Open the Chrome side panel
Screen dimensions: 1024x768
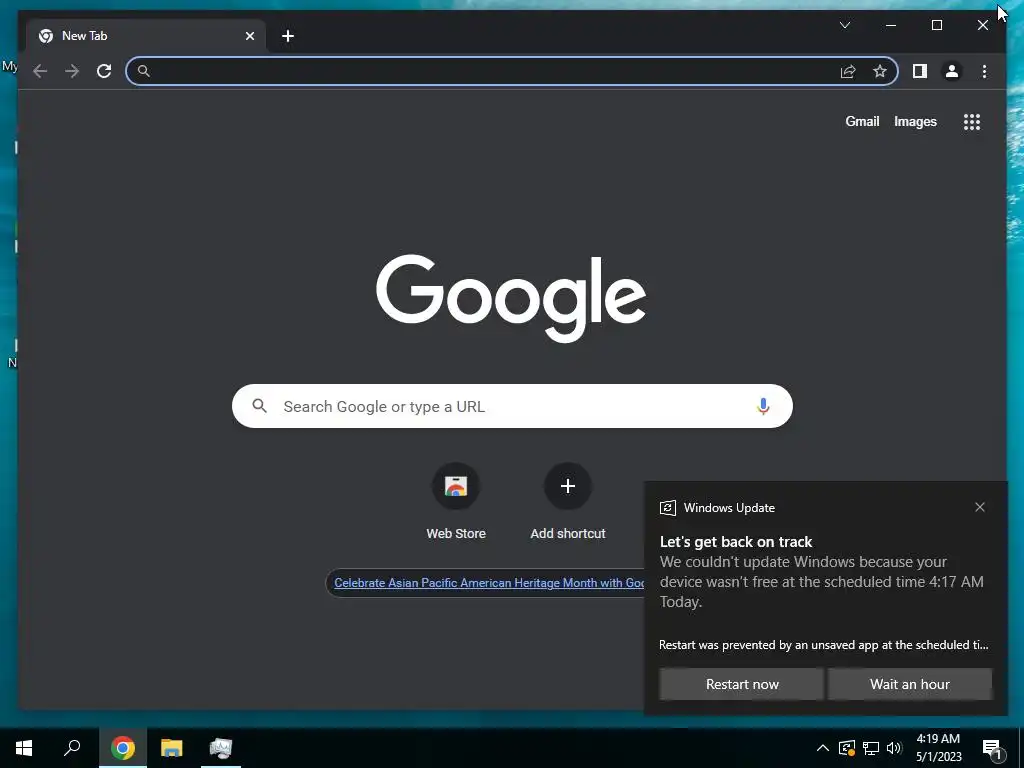point(920,71)
